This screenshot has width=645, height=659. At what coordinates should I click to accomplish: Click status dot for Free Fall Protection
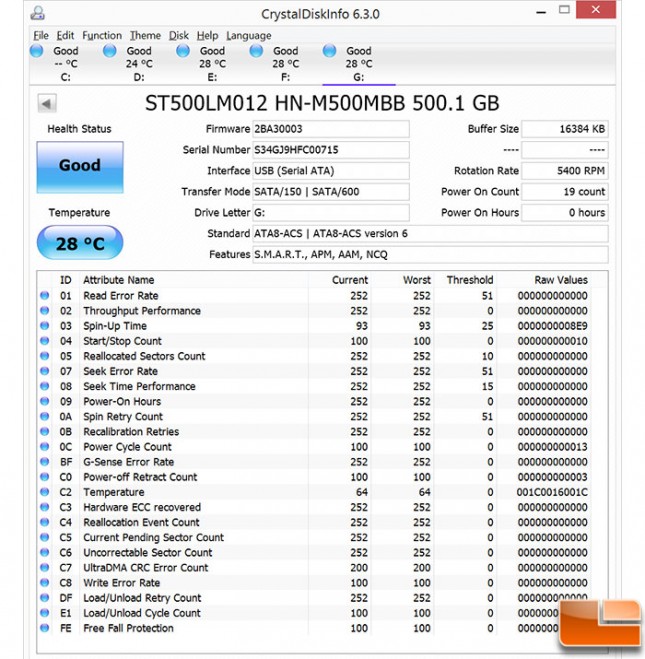[45, 628]
